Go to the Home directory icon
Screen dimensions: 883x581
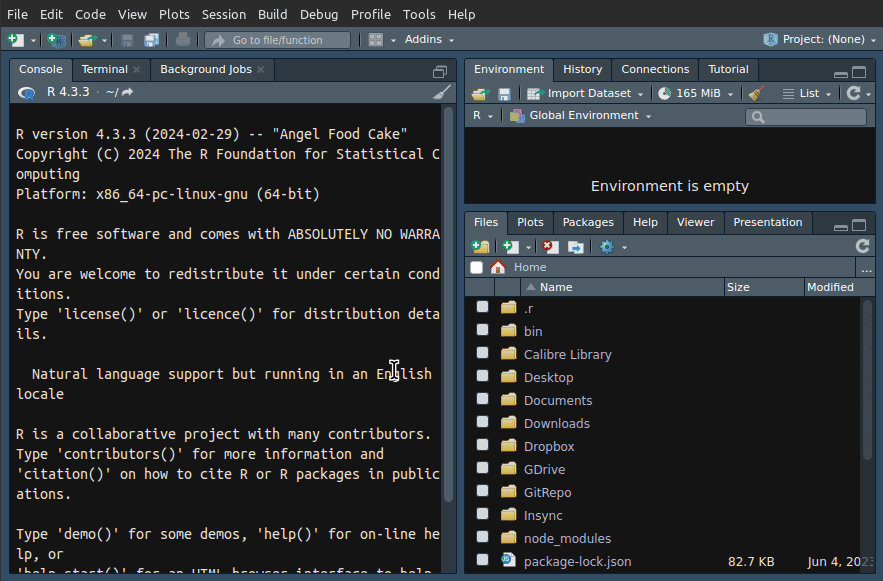pyautogui.click(x=498, y=267)
